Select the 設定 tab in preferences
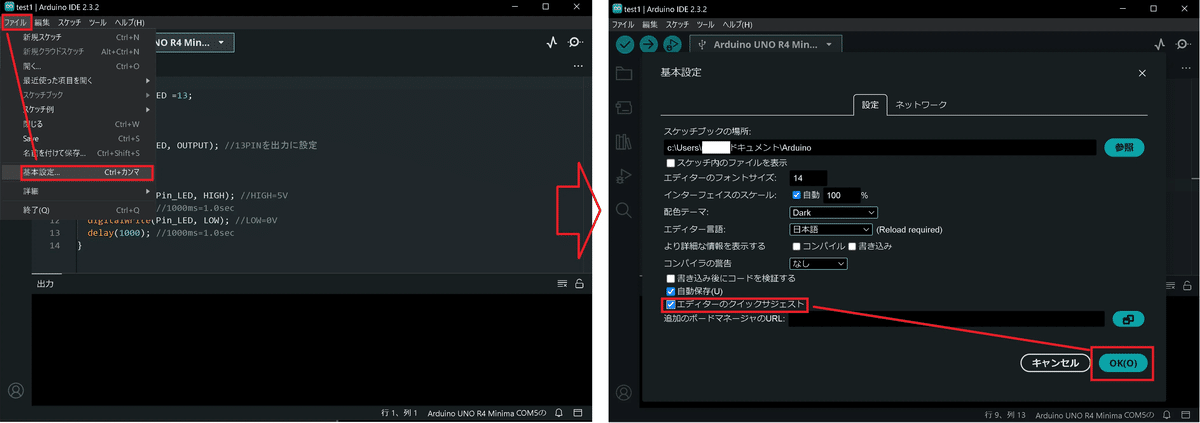The height and width of the screenshot is (423, 1200). point(870,104)
